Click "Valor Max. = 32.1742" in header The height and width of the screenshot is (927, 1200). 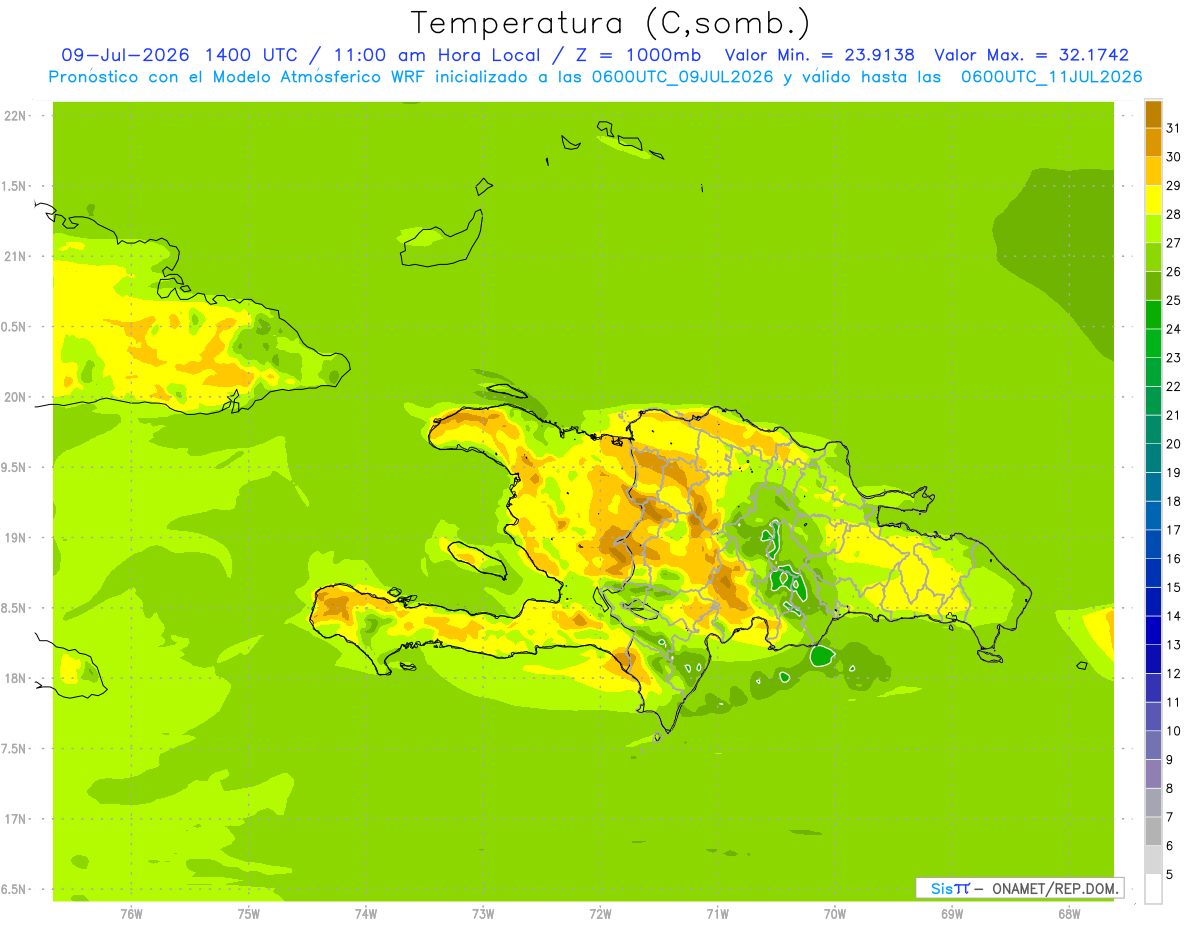(1031, 55)
